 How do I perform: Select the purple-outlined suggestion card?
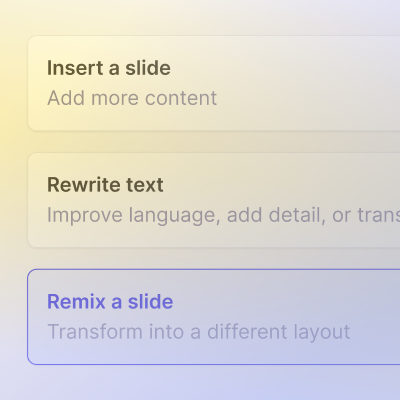tap(214, 317)
